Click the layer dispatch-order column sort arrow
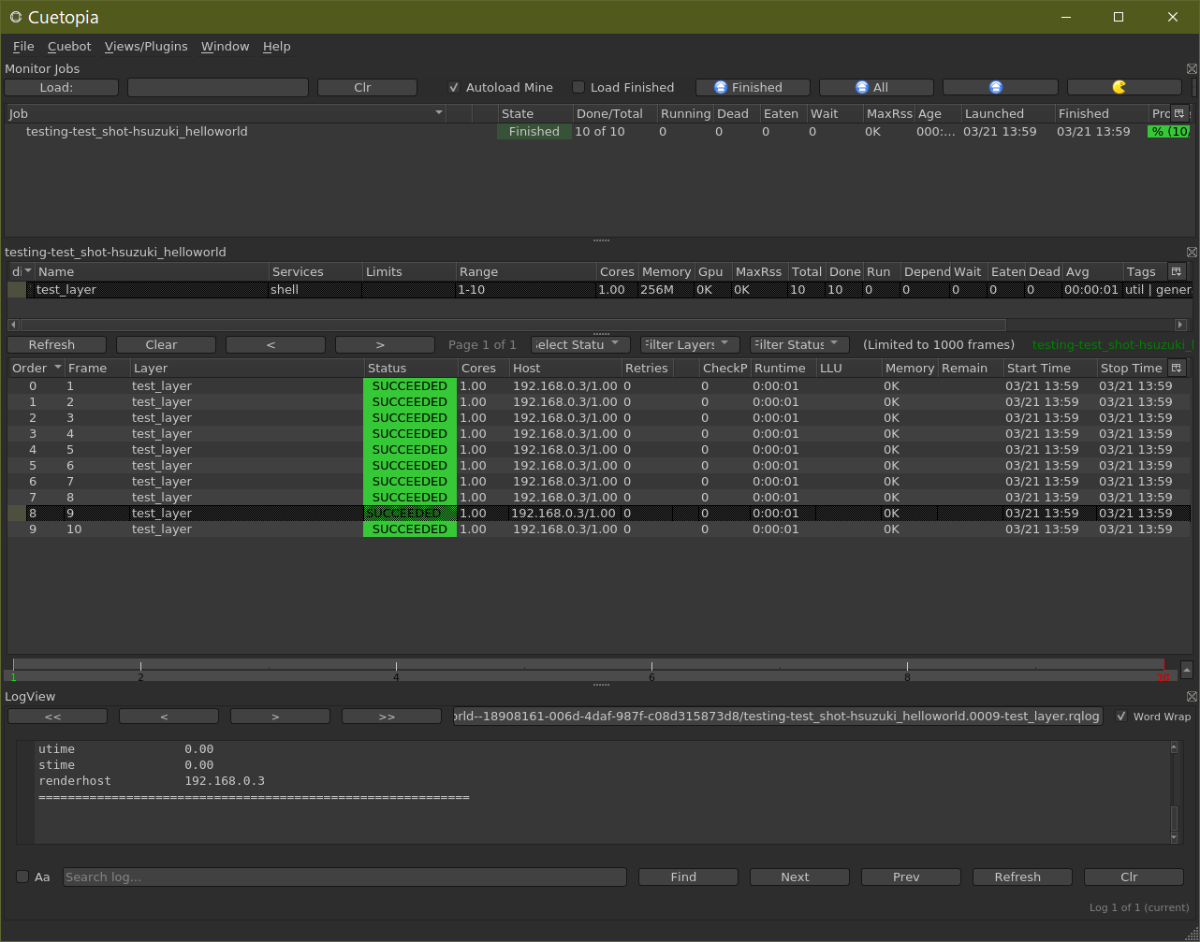This screenshot has height=942, width=1200. [x=28, y=271]
